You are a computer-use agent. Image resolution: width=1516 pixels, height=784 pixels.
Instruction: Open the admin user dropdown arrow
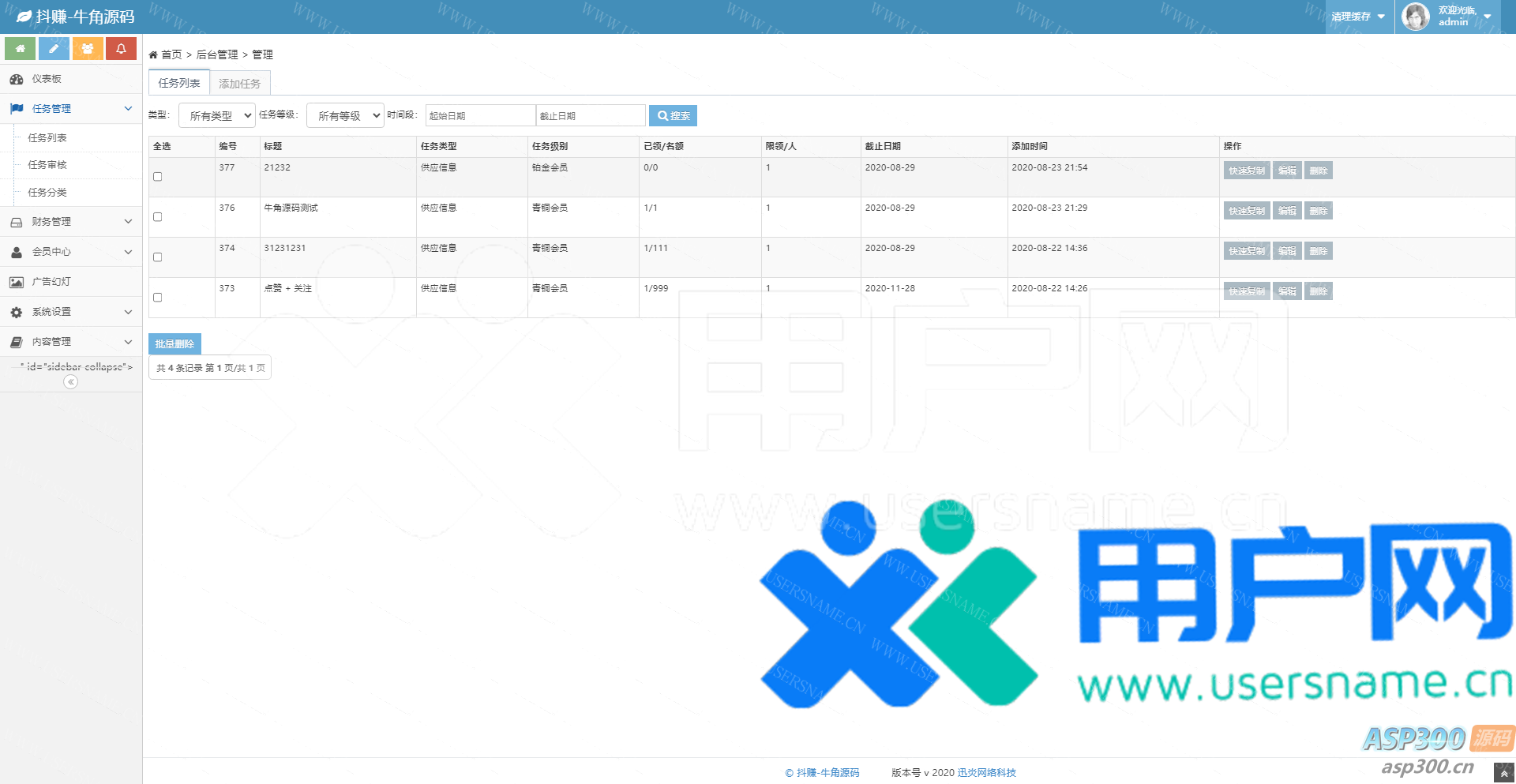(x=1488, y=17)
